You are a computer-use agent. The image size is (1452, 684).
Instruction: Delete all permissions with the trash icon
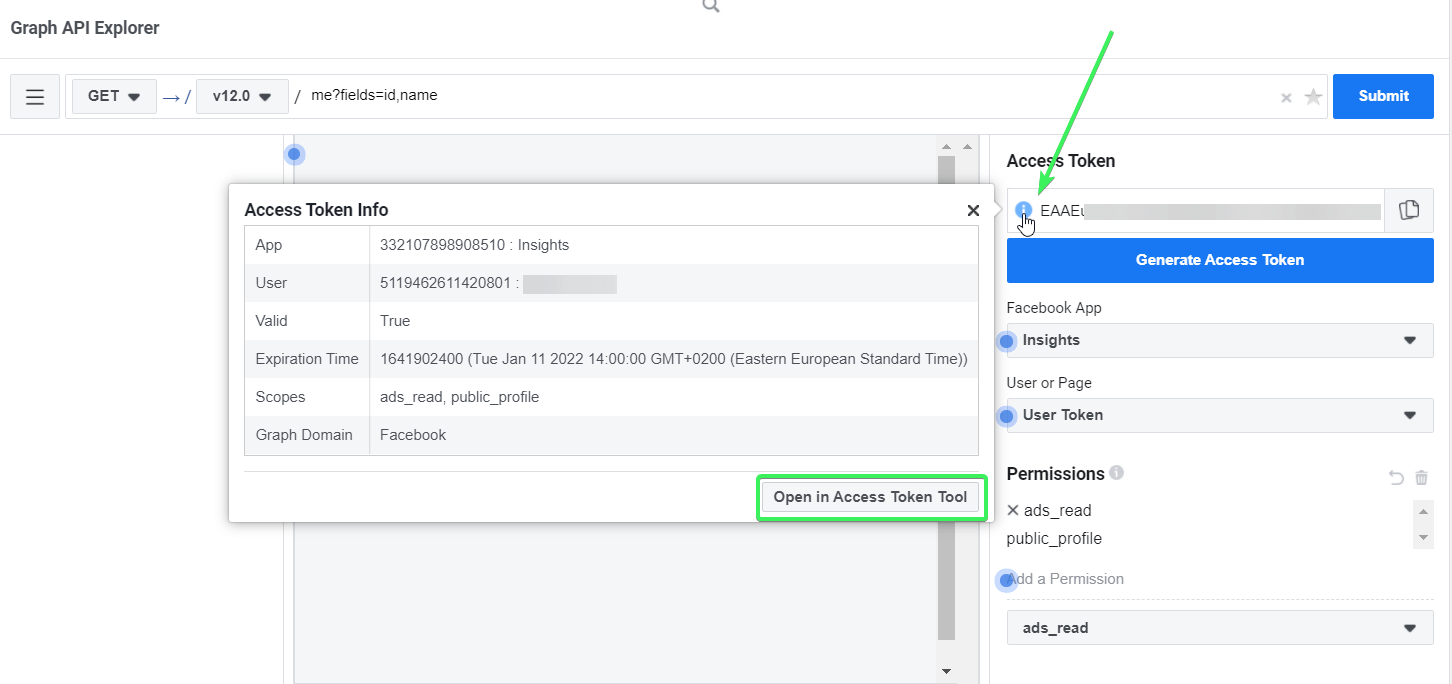pos(1422,477)
